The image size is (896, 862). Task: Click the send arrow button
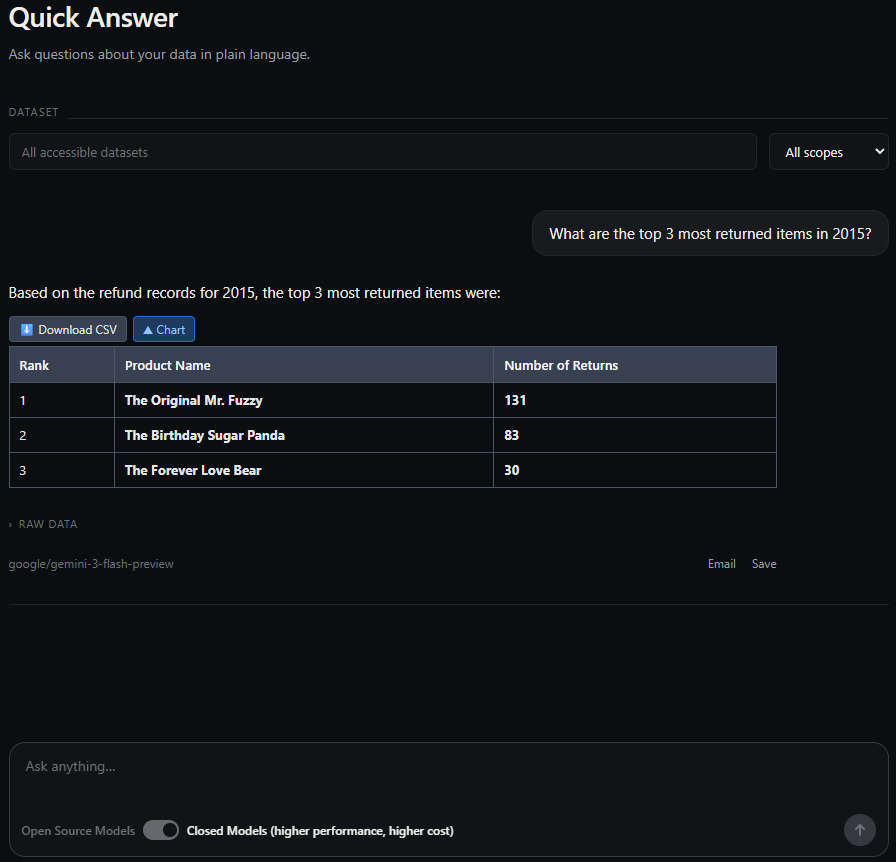pos(859,829)
